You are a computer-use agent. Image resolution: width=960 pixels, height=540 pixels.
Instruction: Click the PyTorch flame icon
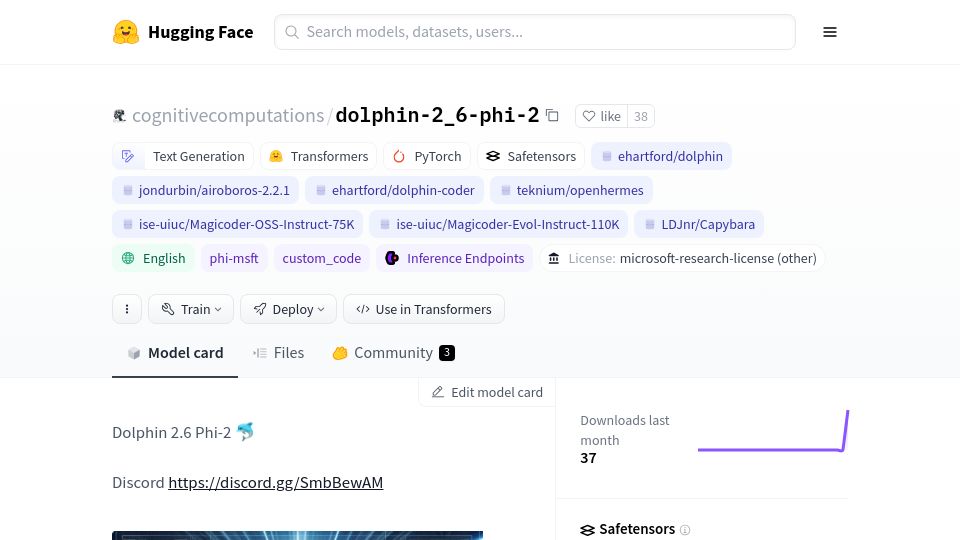(399, 156)
